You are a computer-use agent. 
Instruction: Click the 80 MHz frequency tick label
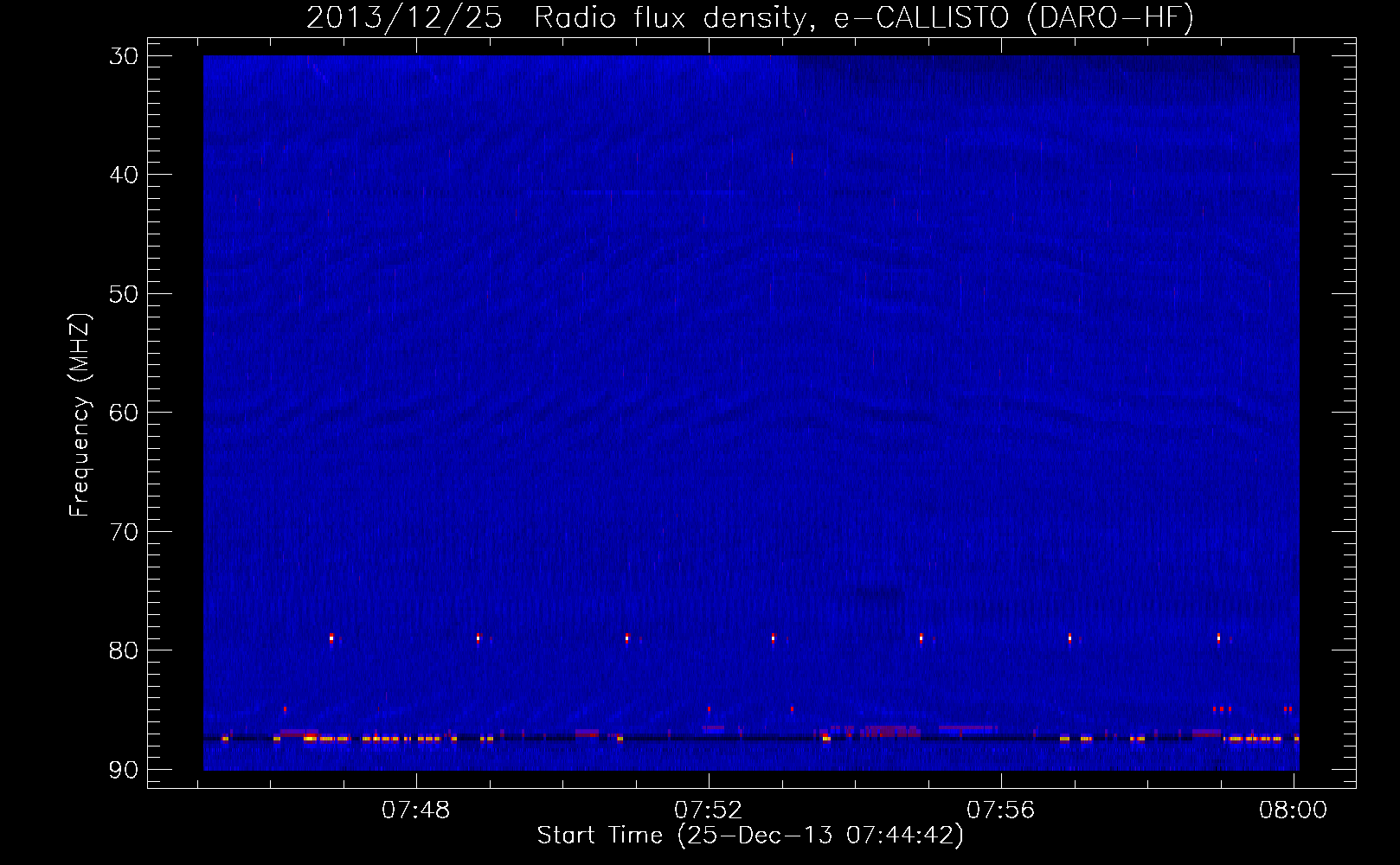pos(125,650)
